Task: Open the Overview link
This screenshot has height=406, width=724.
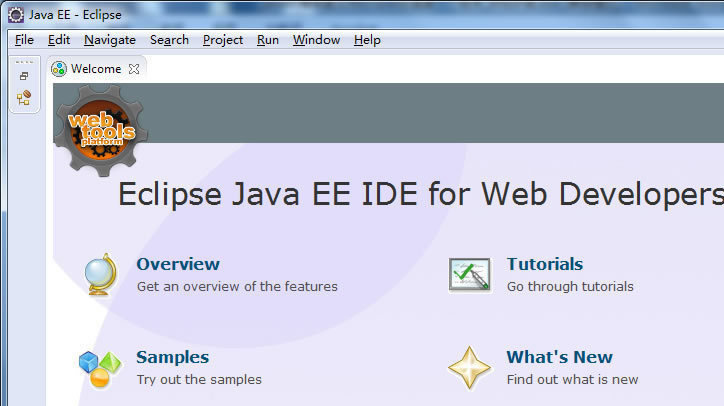Action: pyautogui.click(x=178, y=264)
